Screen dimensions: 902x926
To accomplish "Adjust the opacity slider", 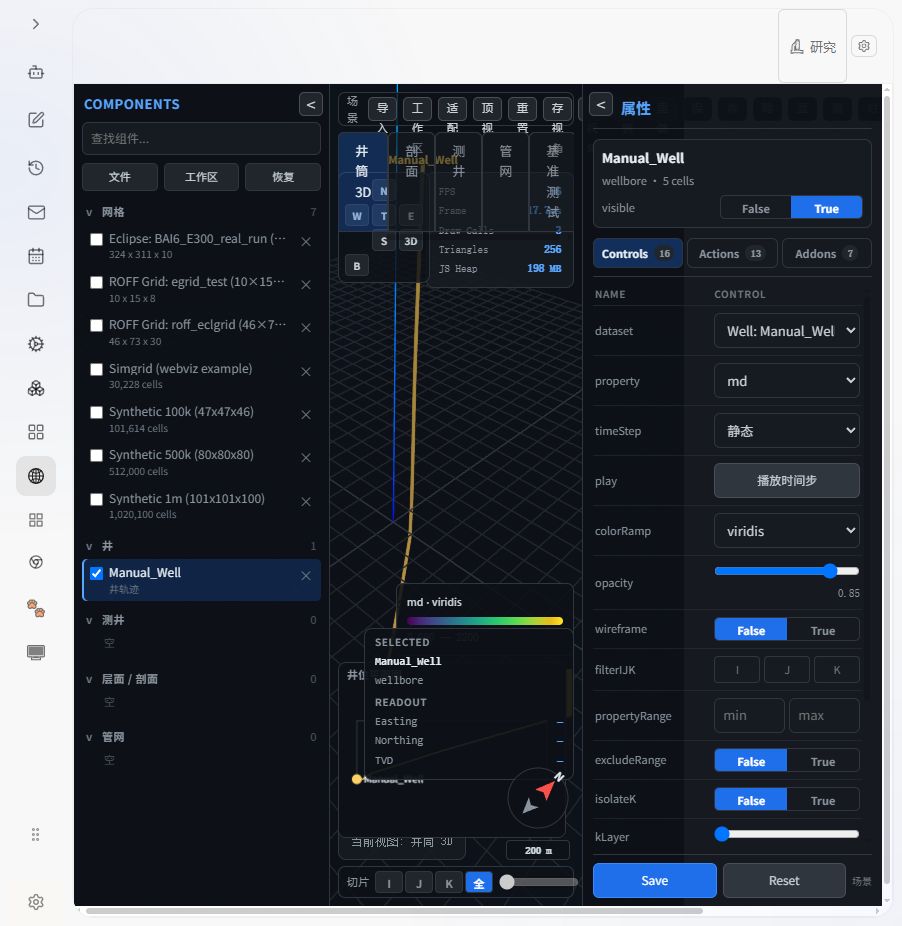I will (x=787, y=571).
